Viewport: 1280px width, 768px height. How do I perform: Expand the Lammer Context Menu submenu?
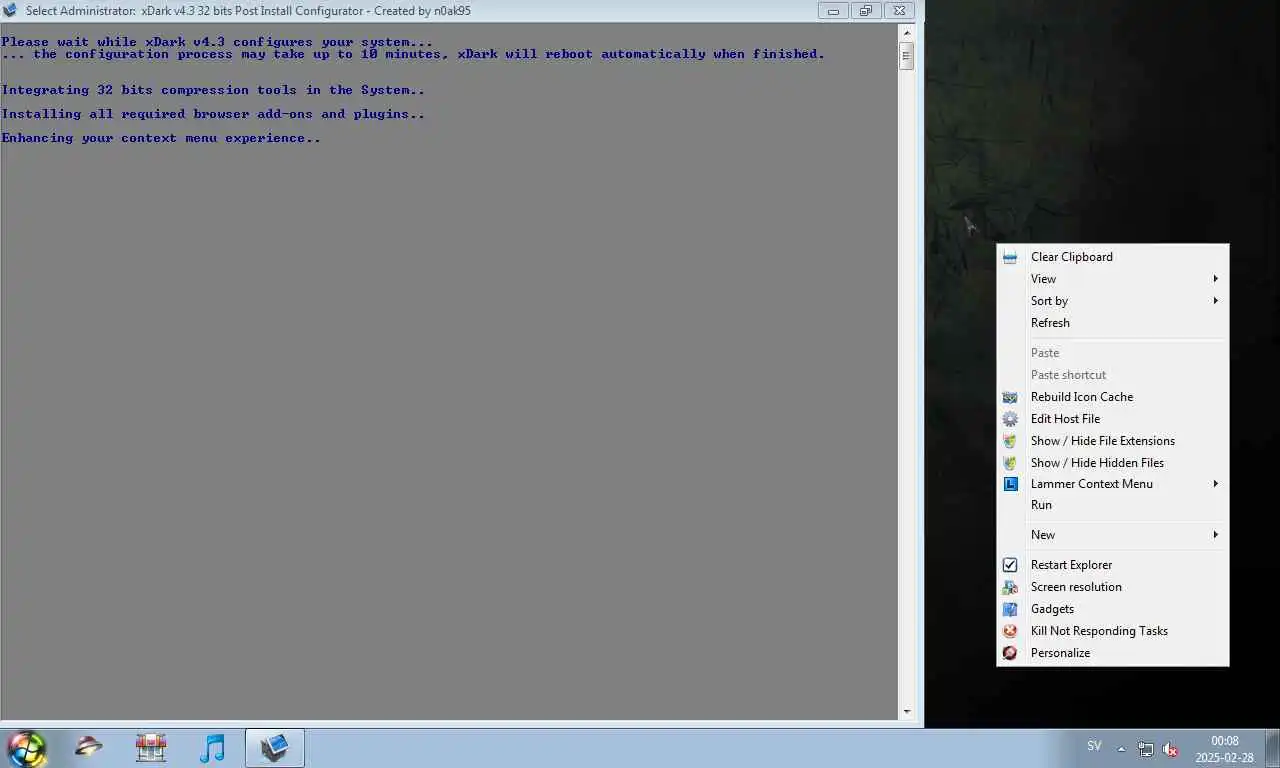click(x=1113, y=484)
